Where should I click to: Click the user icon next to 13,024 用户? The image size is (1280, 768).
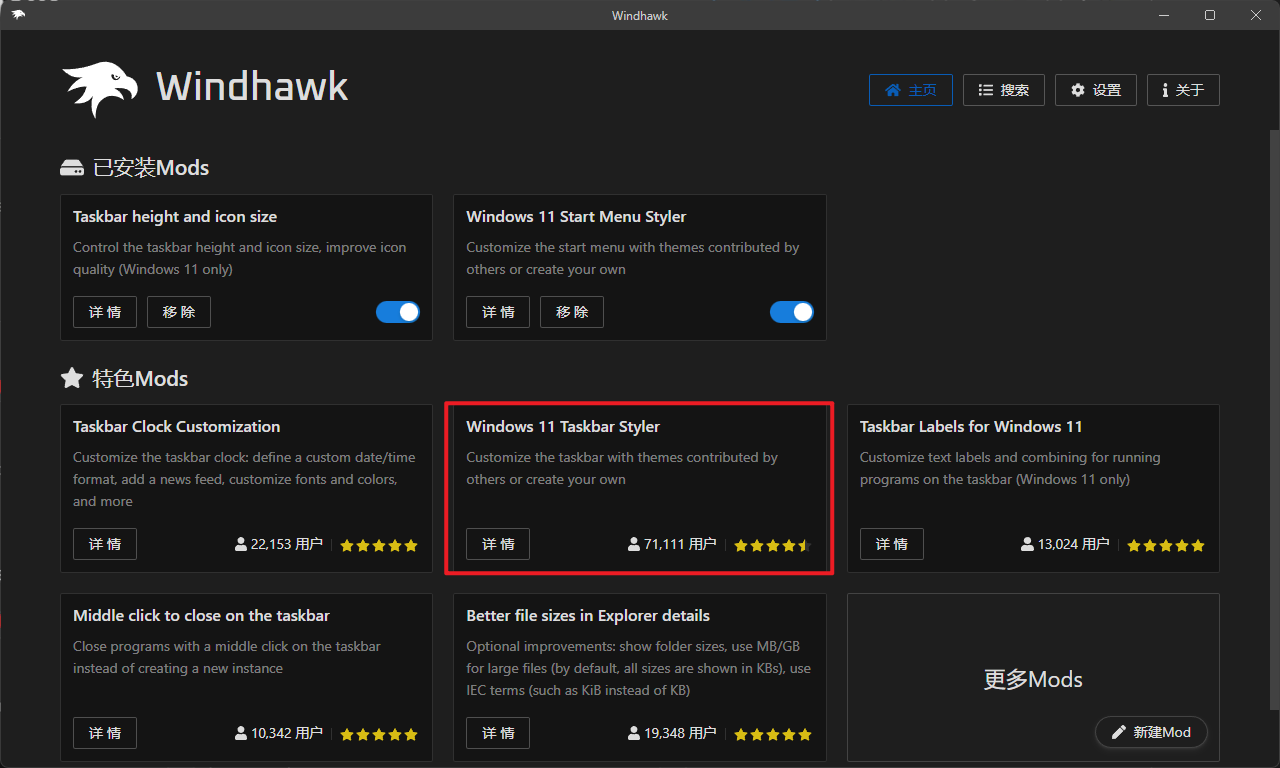[1028, 544]
